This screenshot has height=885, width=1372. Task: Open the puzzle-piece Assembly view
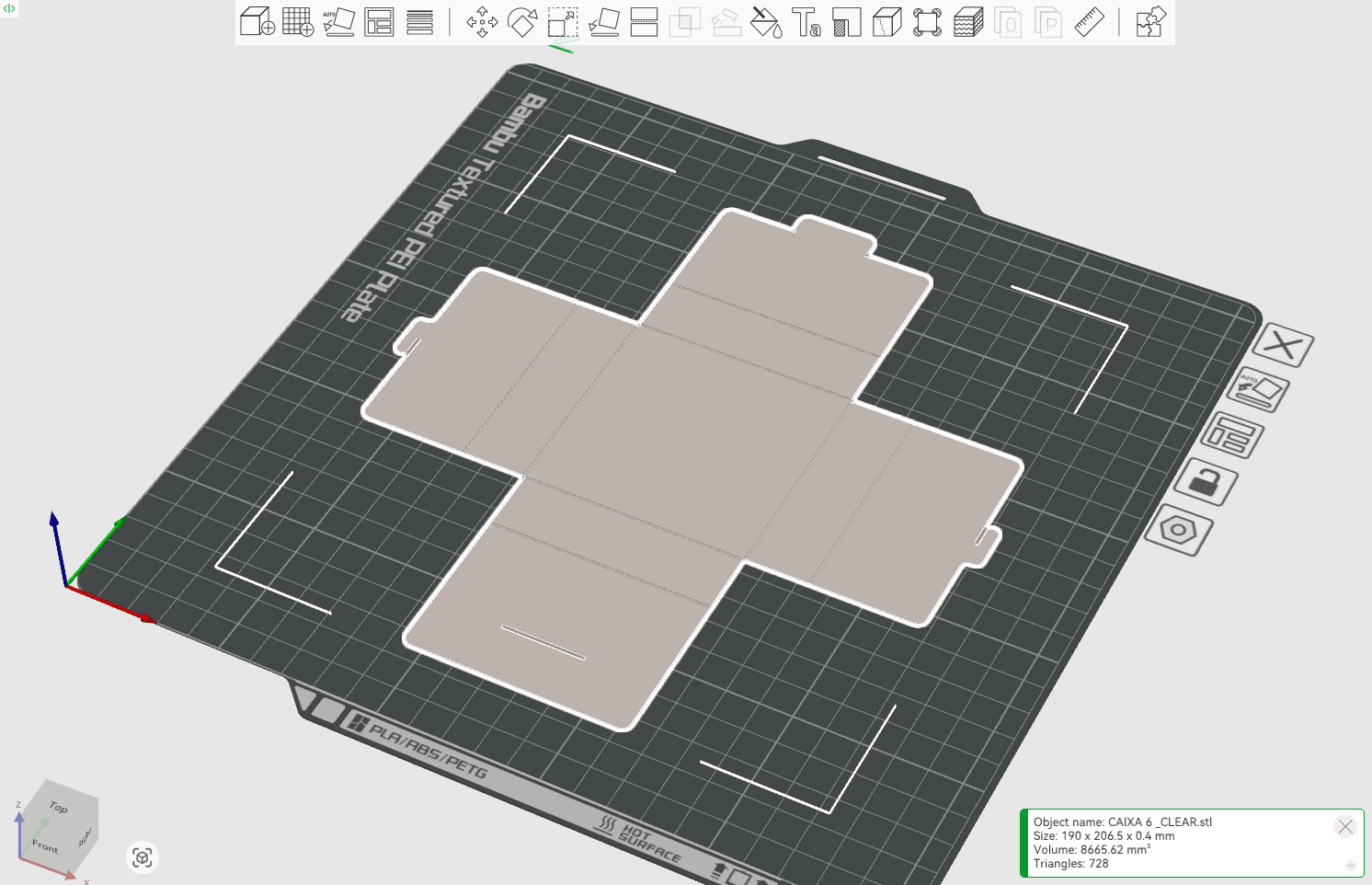(x=1150, y=21)
